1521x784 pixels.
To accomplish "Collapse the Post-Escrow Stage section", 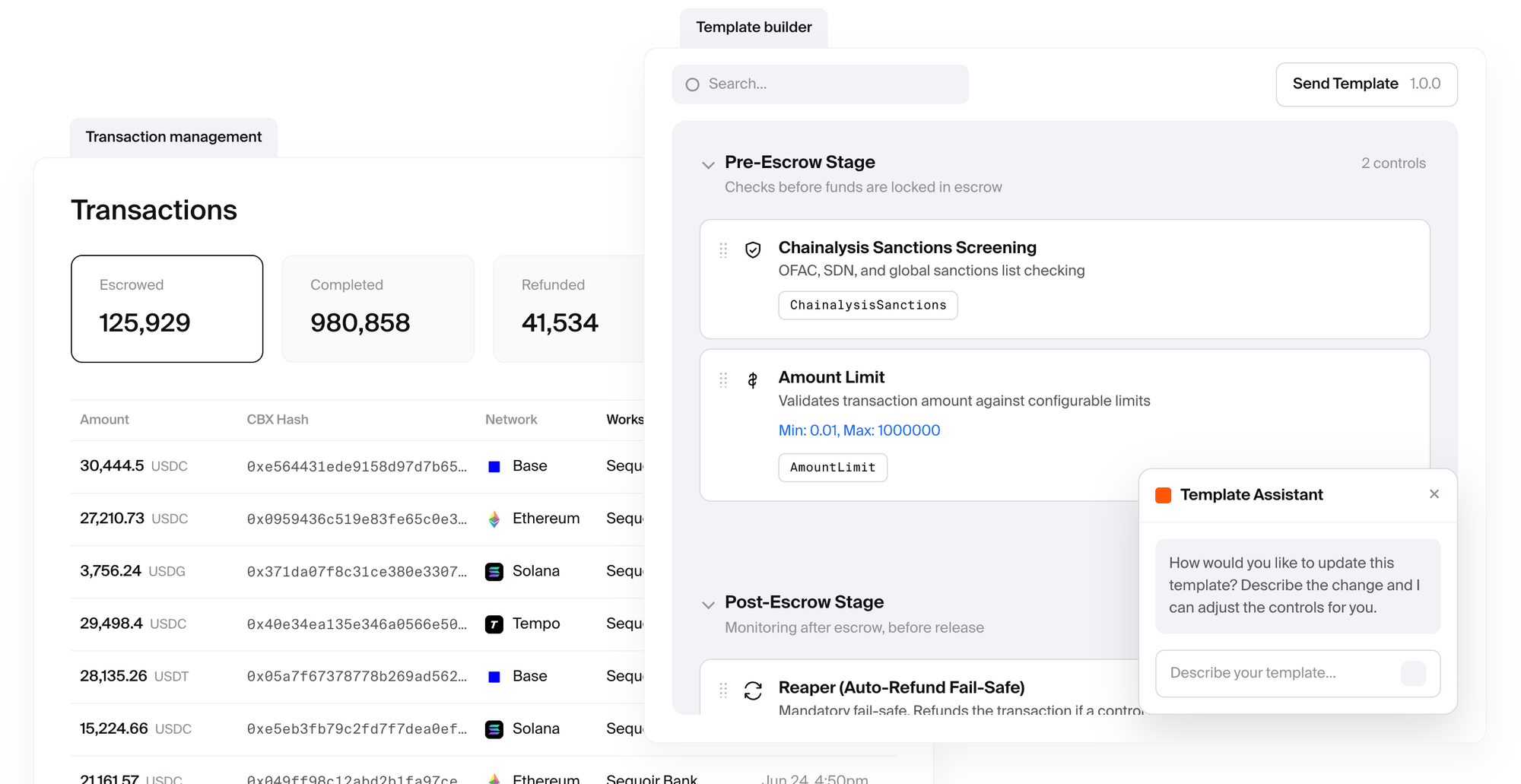I will click(x=709, y=605).
